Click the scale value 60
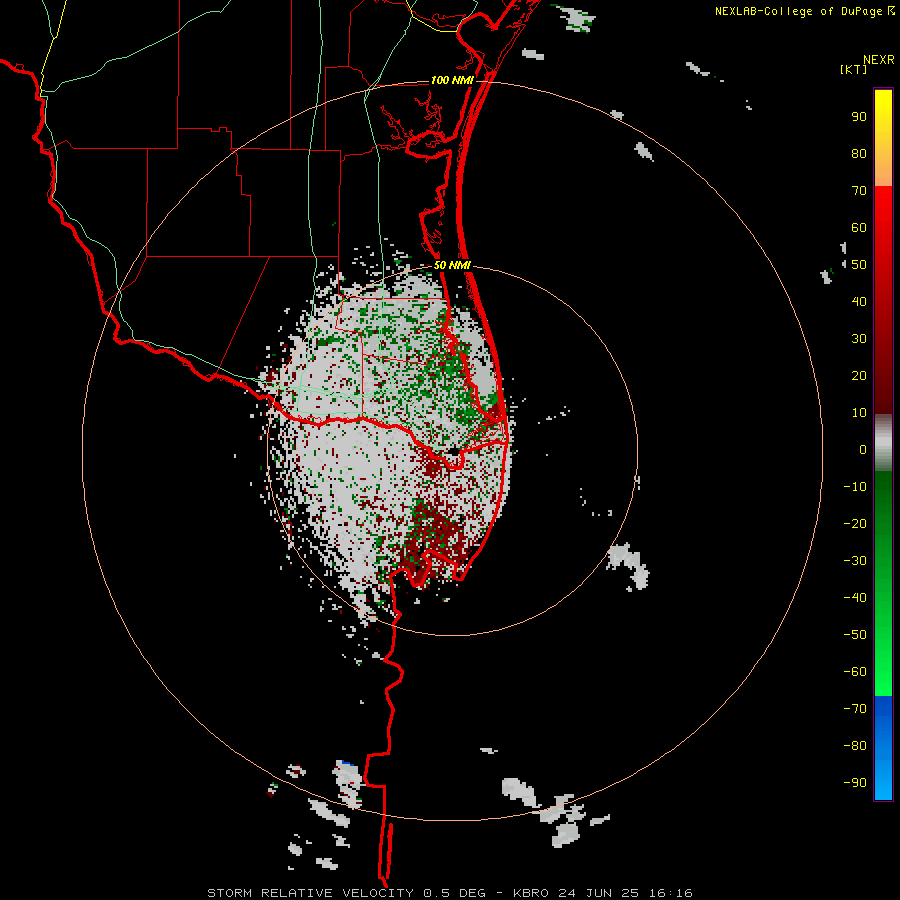The image size is (900, 900). [859, 228]
